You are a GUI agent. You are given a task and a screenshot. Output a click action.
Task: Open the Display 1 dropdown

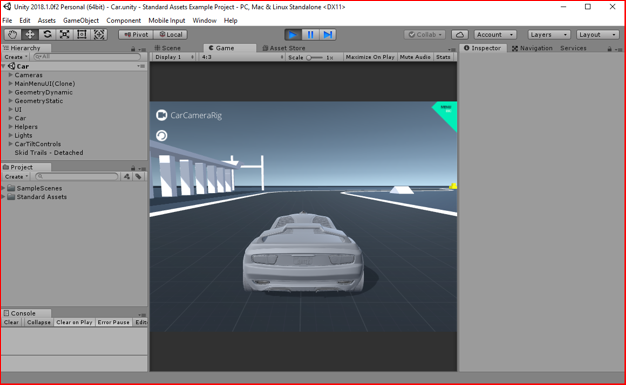(174, 57)
